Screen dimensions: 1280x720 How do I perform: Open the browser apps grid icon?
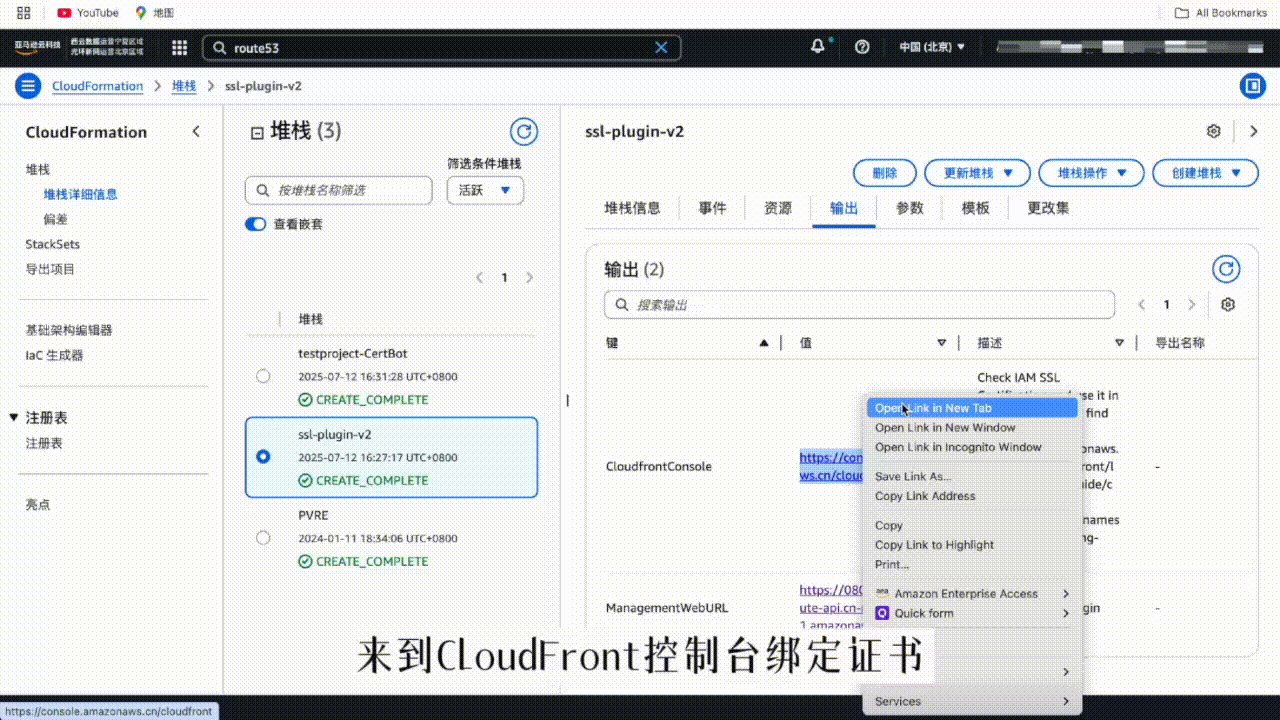pyautogui.click(x=24, y=13)
